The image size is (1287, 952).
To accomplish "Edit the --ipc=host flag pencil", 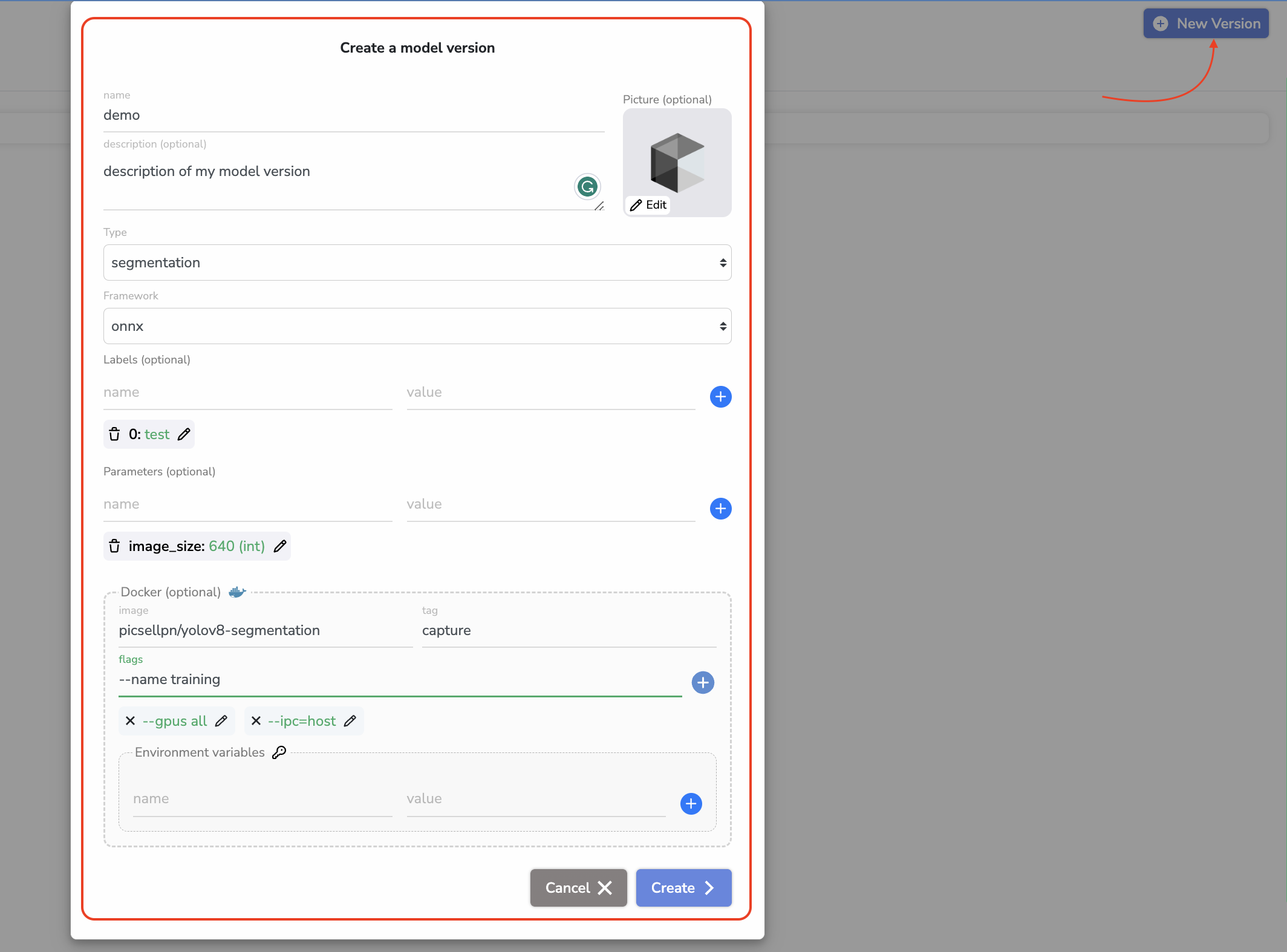I will coord(350,721).
